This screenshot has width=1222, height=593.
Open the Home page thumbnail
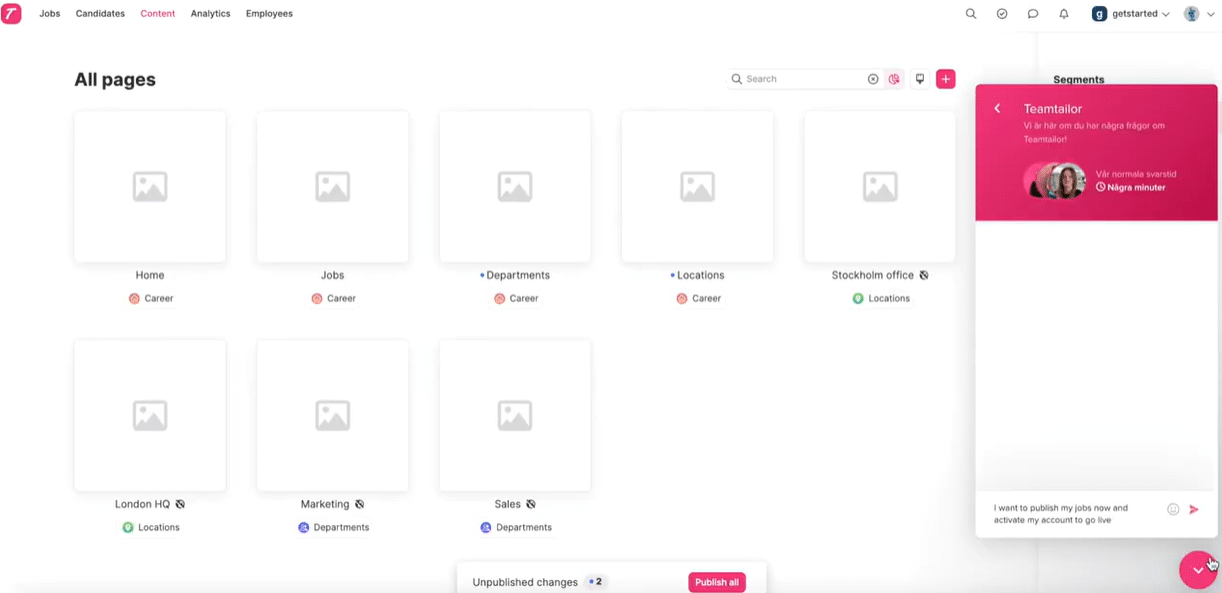point(150,186)
